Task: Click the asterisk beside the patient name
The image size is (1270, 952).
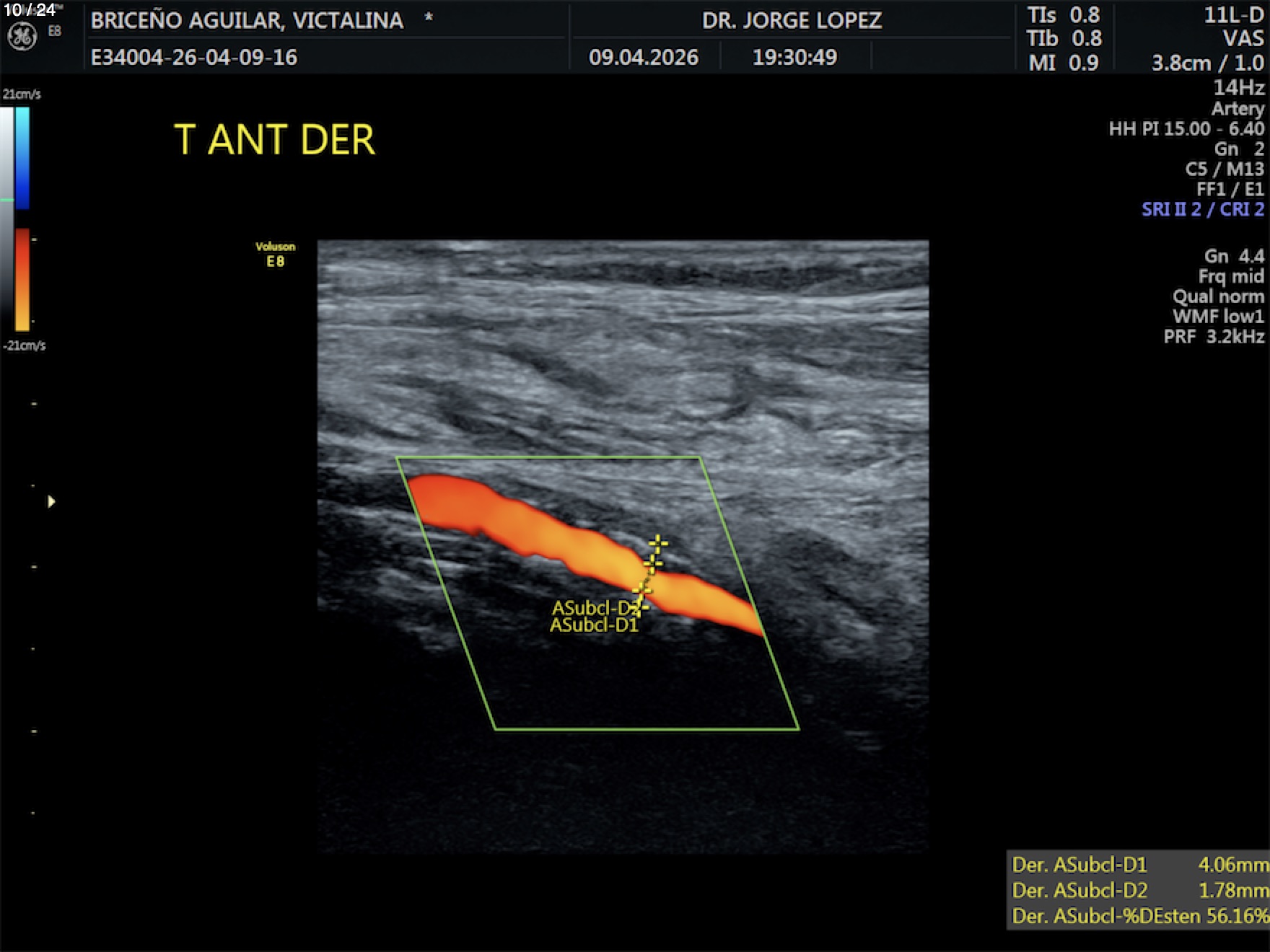Action: pos(429,18)
